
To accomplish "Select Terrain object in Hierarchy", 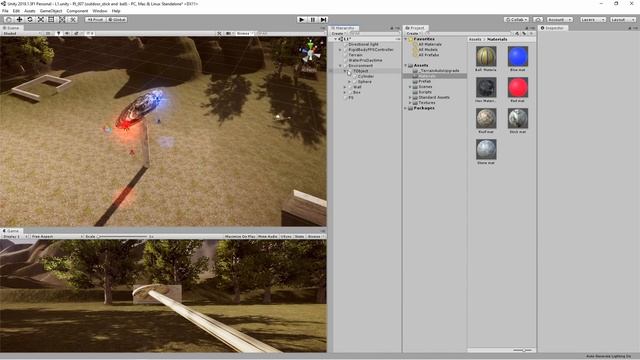I will click(355, 55).
